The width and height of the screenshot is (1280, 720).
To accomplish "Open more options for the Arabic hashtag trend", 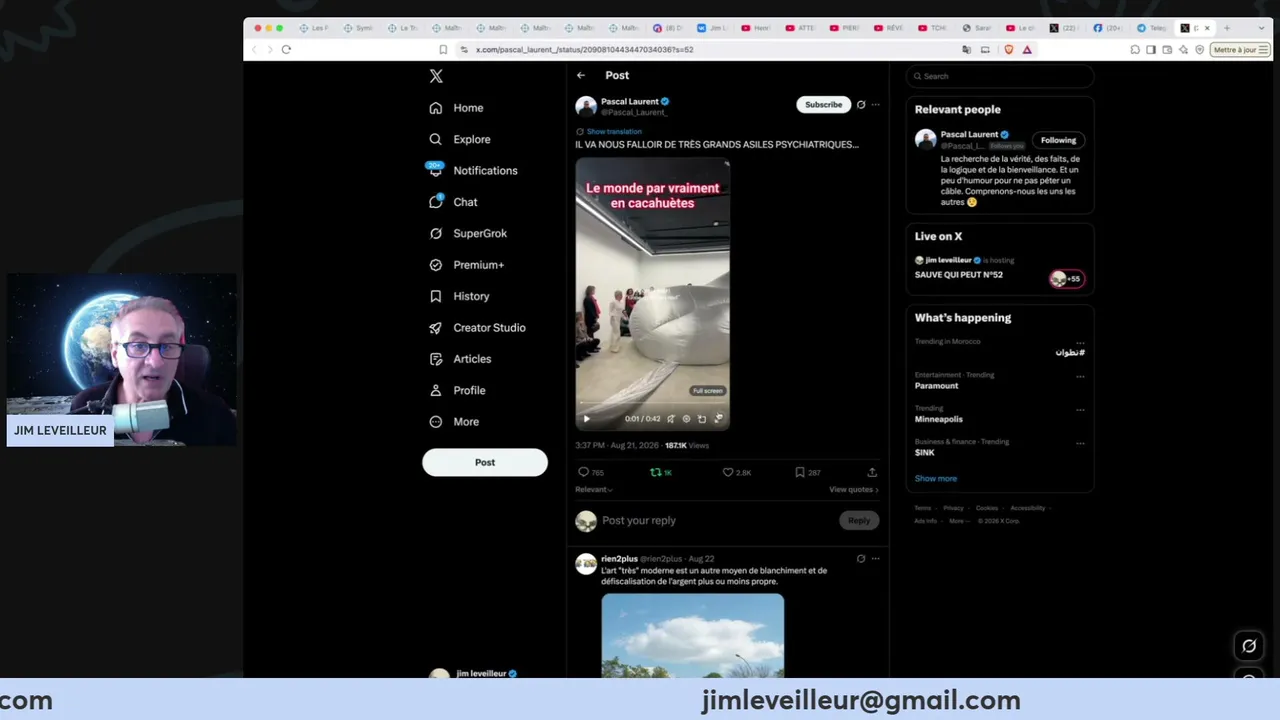I will pos(1080,343).
